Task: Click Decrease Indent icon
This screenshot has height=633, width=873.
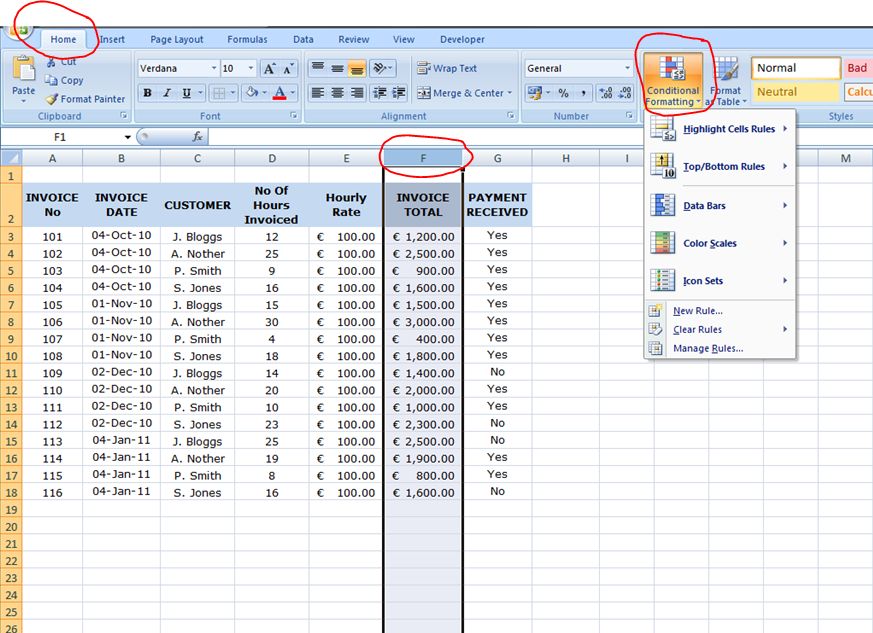Action: tap(380, 93)
